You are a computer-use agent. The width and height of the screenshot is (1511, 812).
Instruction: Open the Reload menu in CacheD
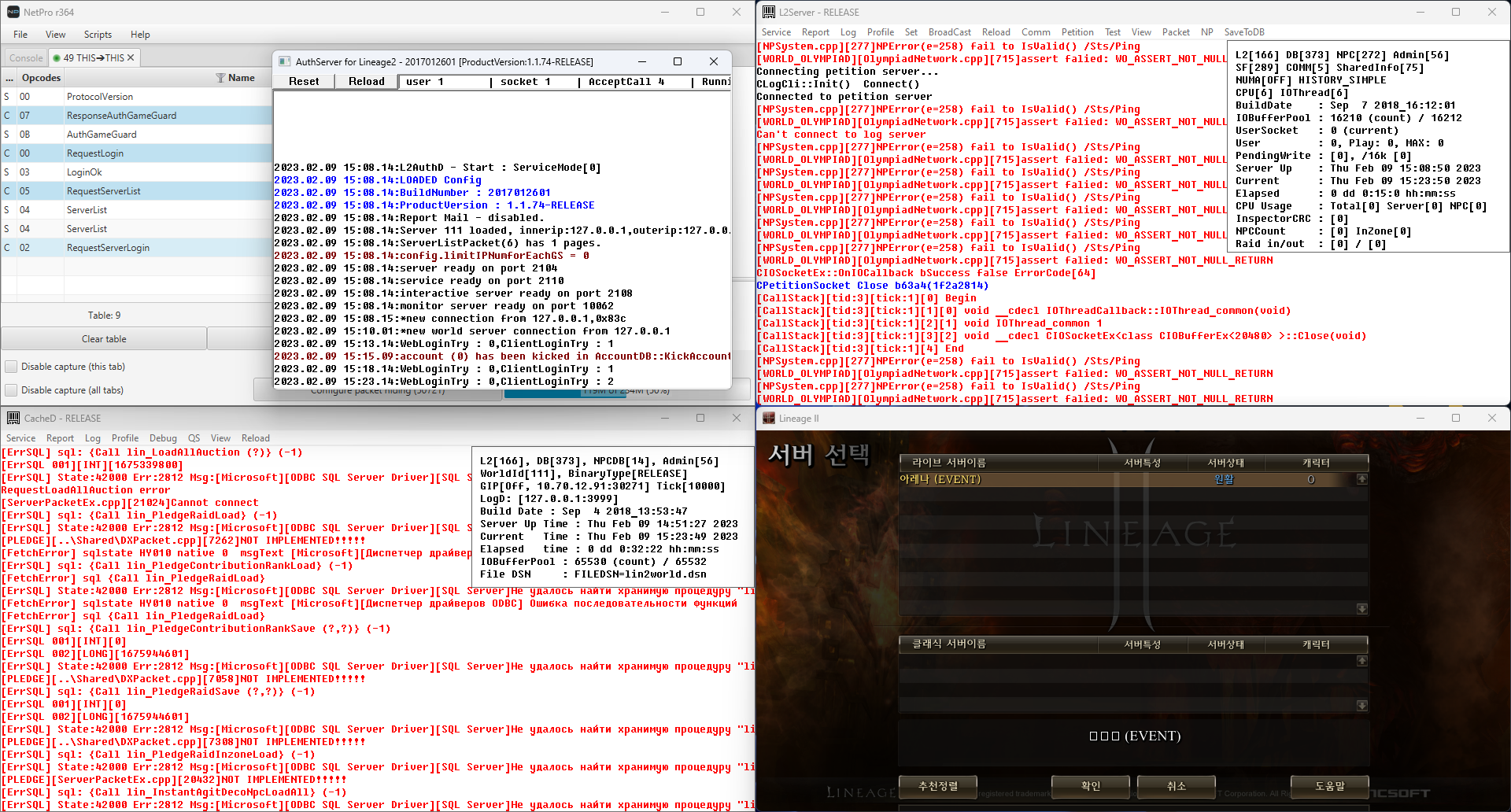pyautogui.click(x=255, y=438)
